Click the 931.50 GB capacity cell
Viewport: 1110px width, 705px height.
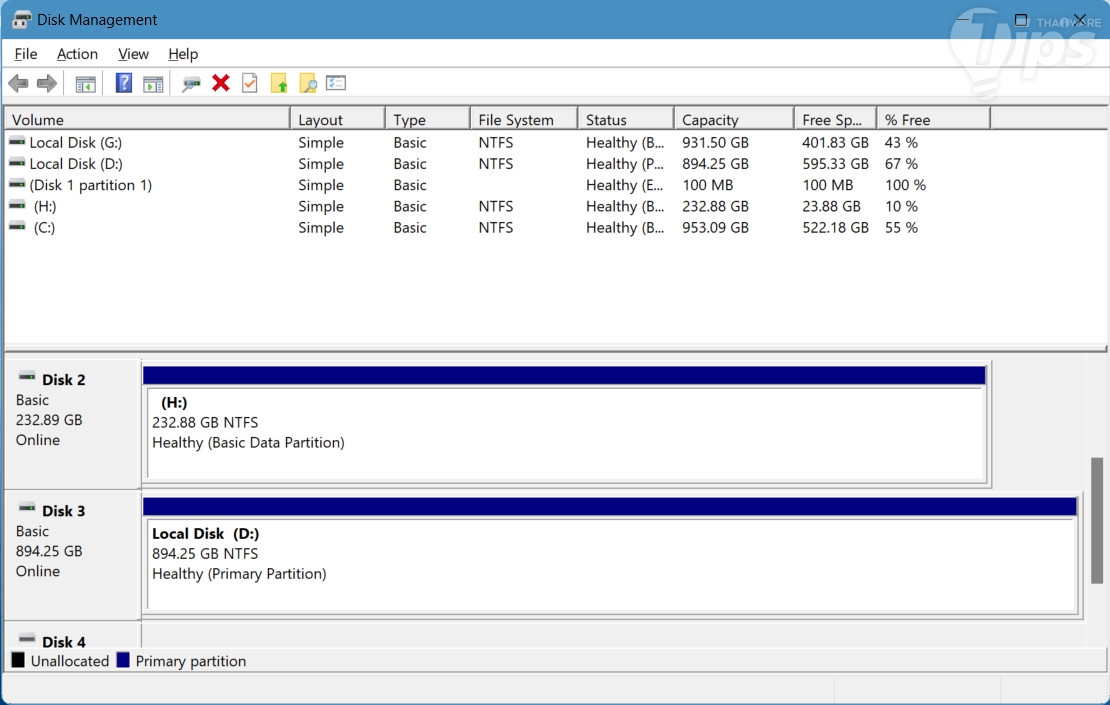tap(715, 142)
